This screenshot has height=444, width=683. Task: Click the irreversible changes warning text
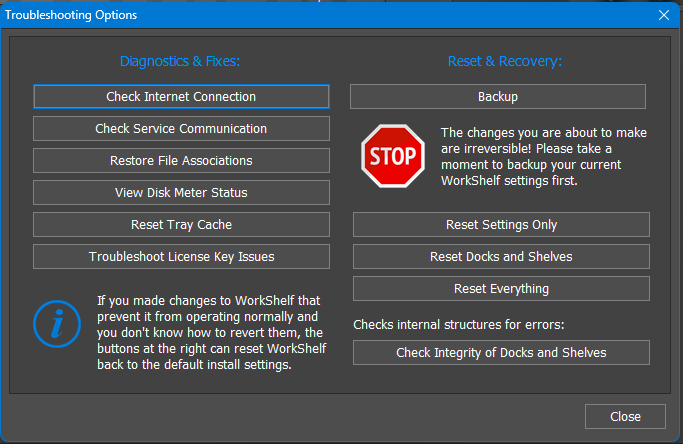(544, 157)
